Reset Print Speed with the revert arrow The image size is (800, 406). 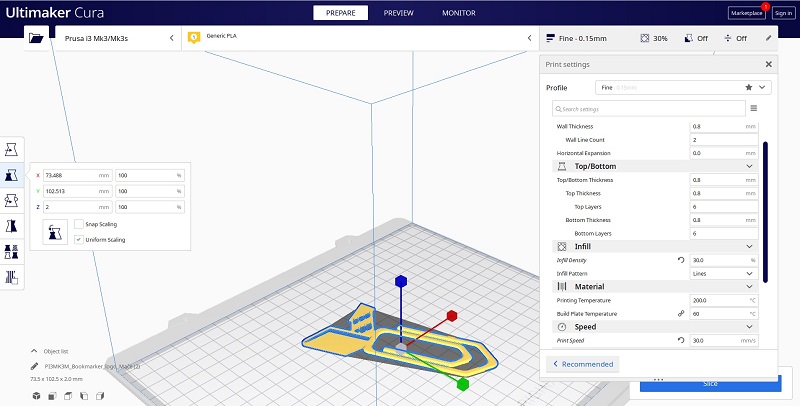tap(681, 340)
